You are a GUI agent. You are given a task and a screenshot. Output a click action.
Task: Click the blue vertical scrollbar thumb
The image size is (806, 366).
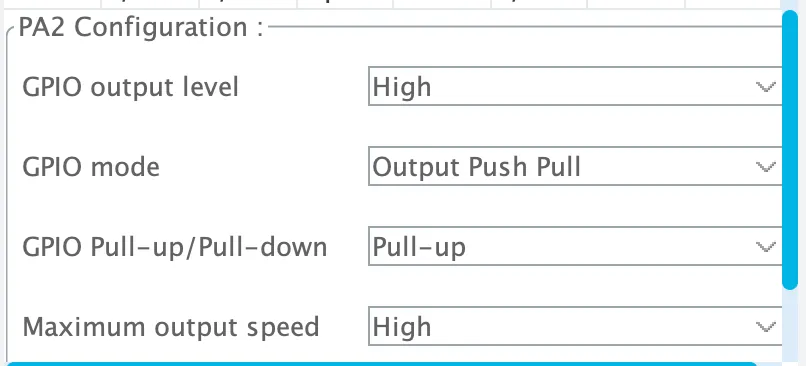(790, 151)
